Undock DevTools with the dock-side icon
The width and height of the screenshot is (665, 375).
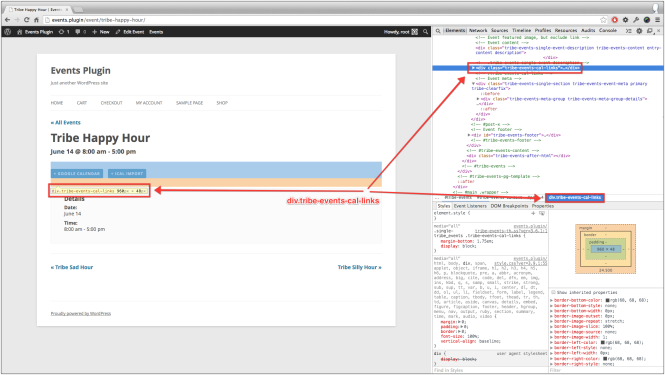pyautogui.click(x=649, y=31)
